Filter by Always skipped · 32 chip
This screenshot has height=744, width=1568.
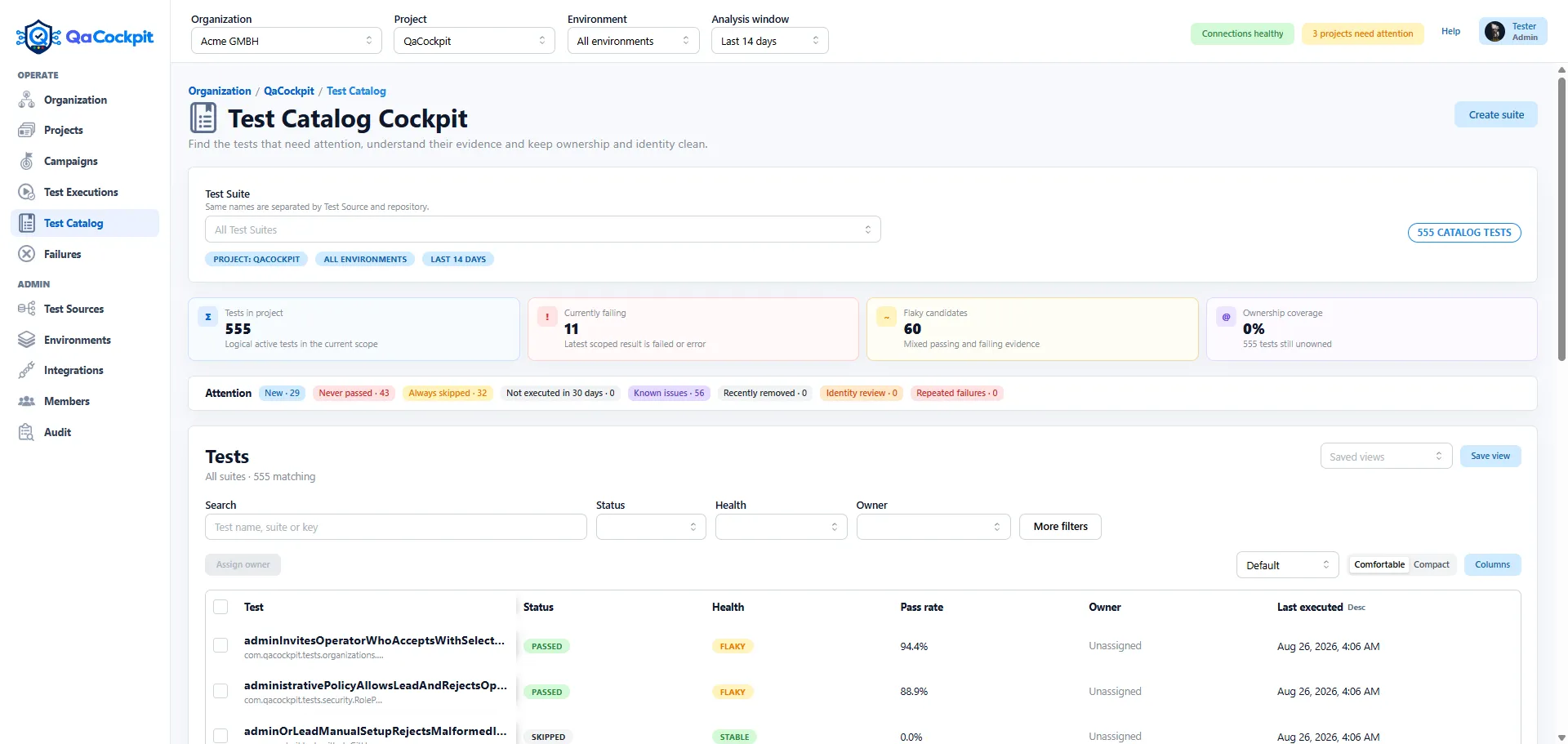point(448,393)
